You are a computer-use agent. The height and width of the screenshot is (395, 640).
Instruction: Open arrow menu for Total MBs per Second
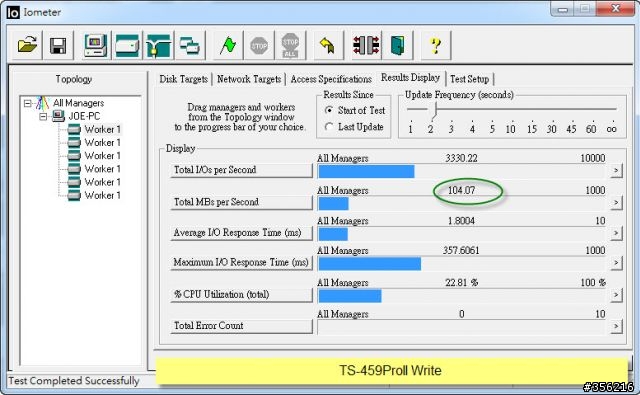pos(616,202)
